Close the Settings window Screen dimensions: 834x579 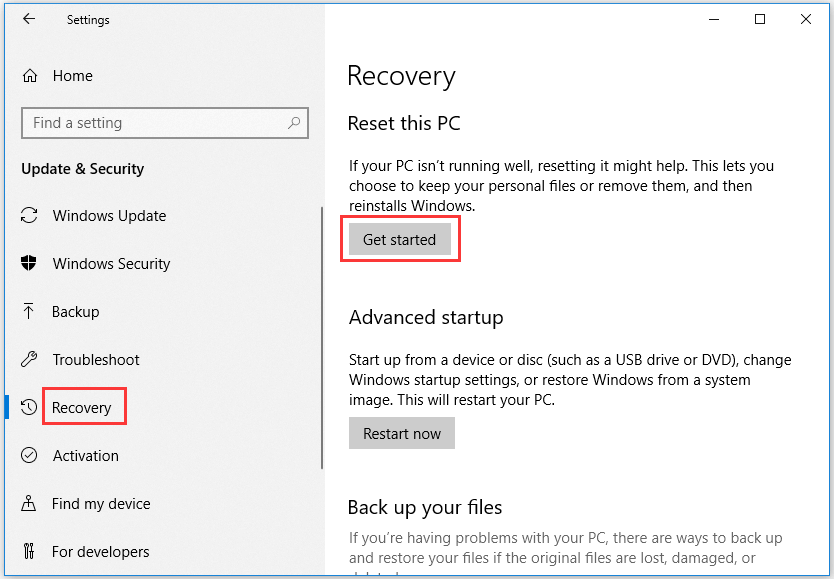(806, 20)
